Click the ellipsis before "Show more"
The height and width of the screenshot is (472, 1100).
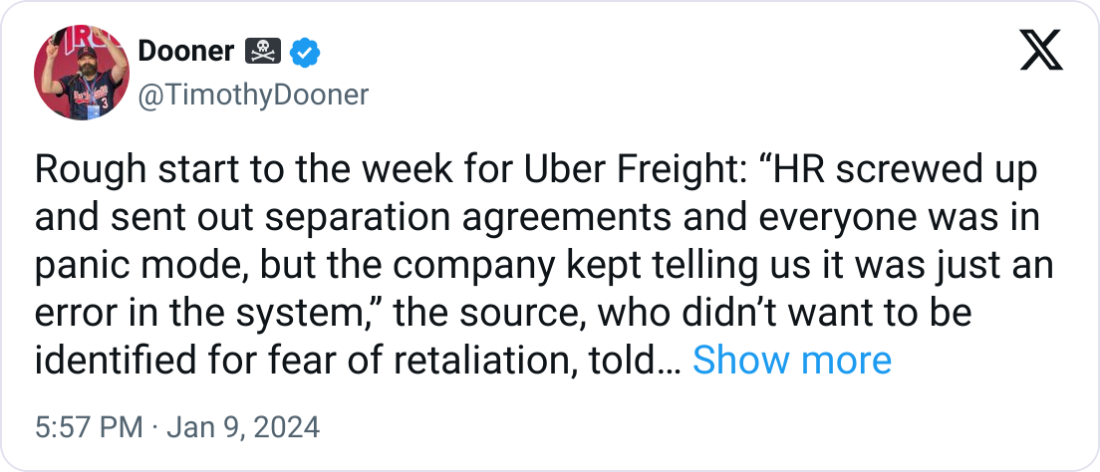point(672,362)
